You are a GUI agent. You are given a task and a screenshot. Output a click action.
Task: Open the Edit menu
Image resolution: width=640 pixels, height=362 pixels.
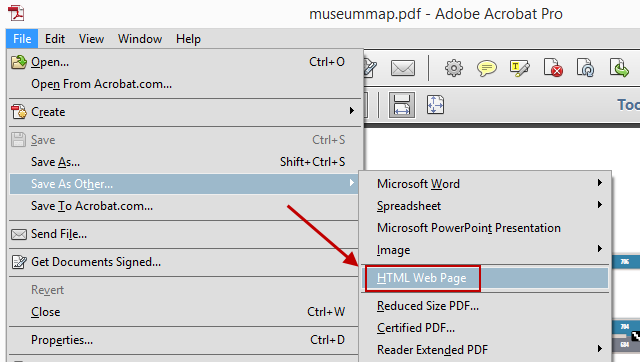[55, 39]
